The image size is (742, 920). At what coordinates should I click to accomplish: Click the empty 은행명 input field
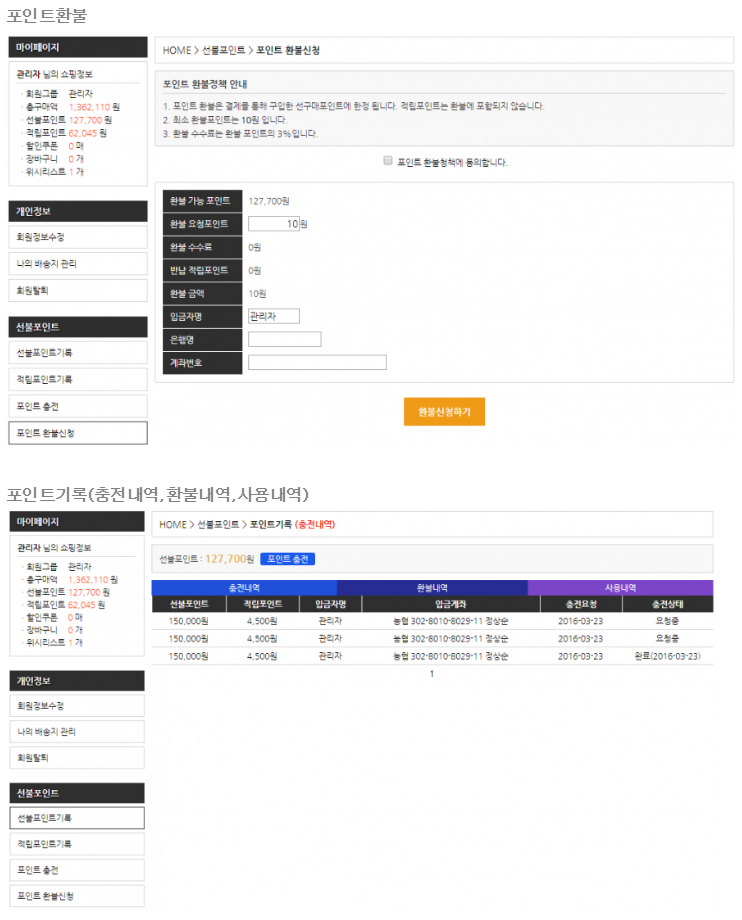click(284, 339)
